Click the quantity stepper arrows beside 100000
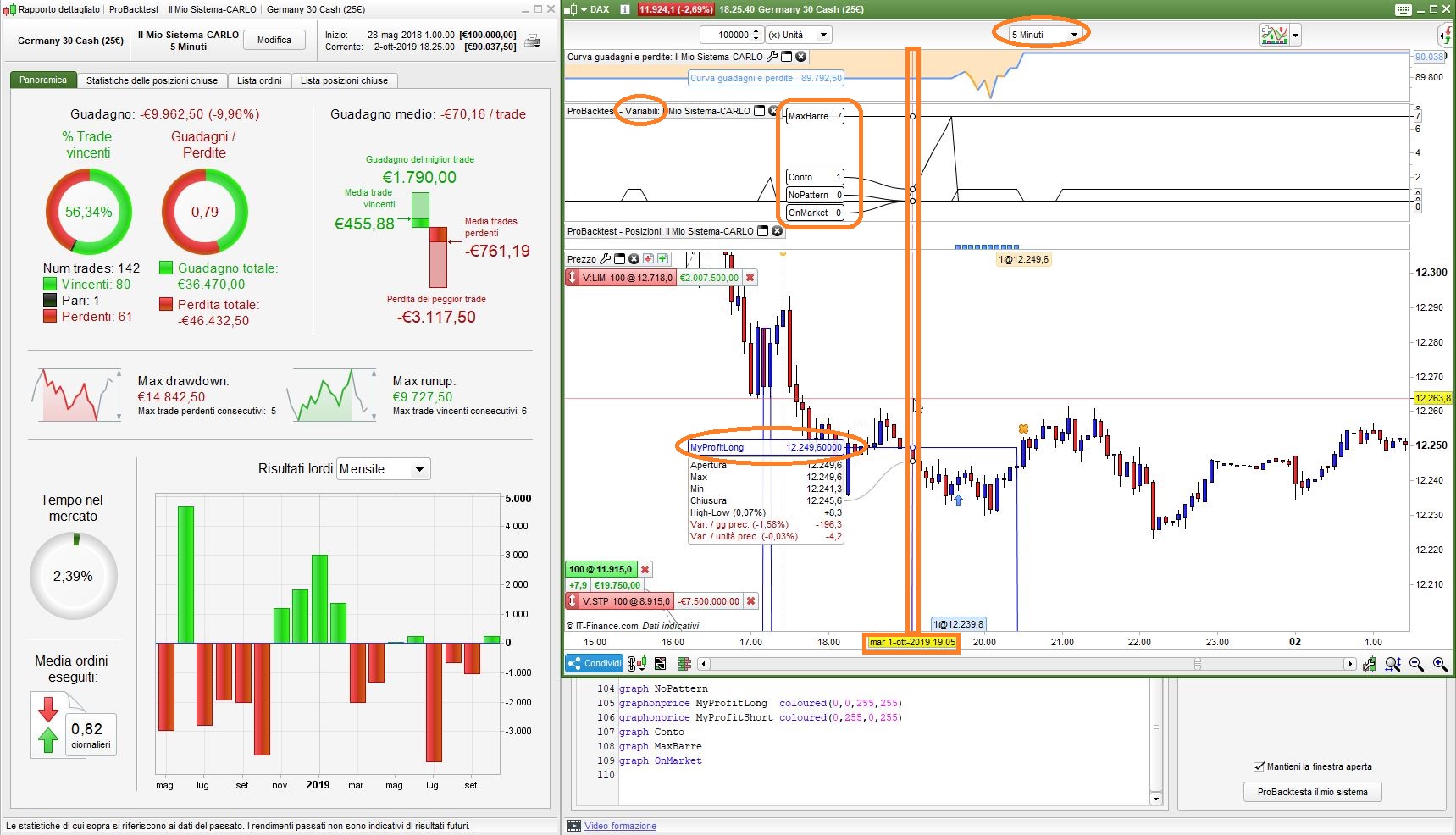 pos(756,35)
